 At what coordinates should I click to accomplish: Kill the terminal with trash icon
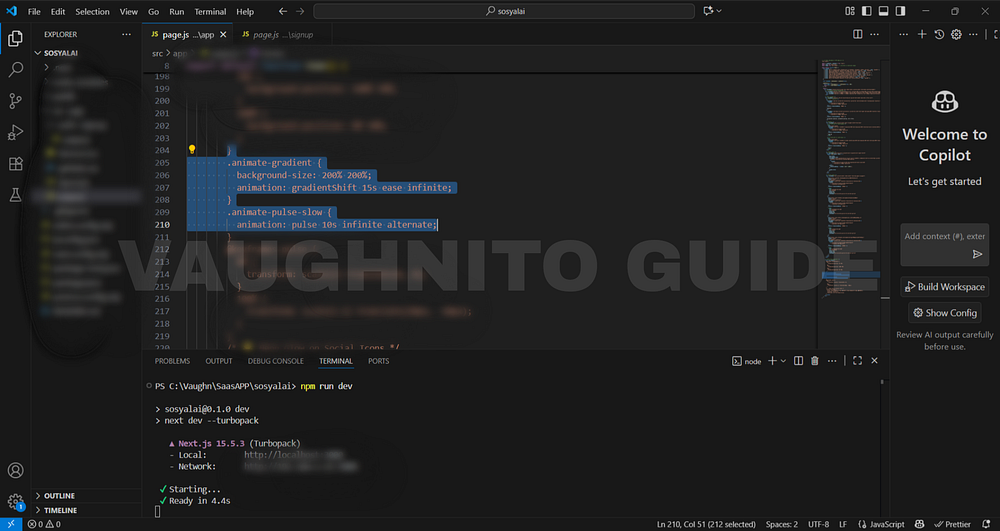click(814, 361)
